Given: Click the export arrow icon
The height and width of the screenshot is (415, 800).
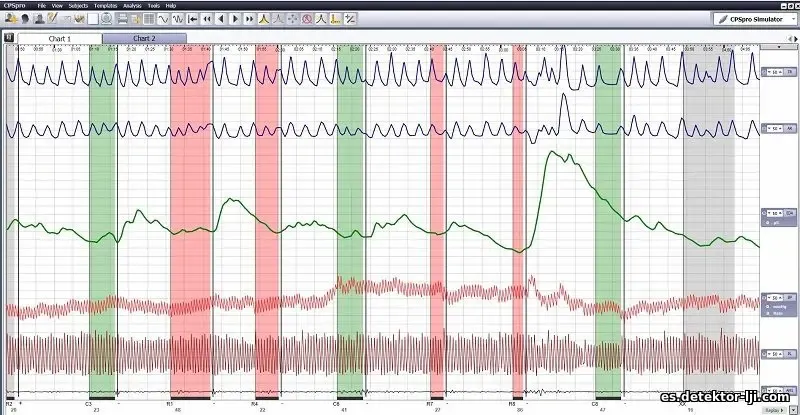Looking at the screenshot, I should (136, 19).
